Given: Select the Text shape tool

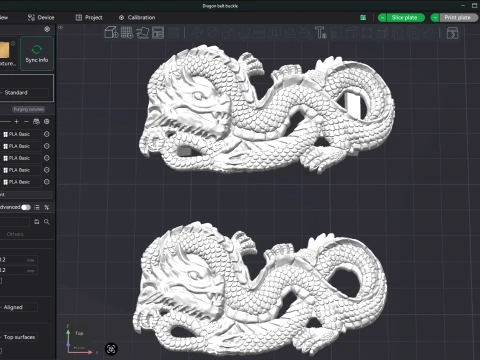Looking at the screenshot, I should coord(321,33).
